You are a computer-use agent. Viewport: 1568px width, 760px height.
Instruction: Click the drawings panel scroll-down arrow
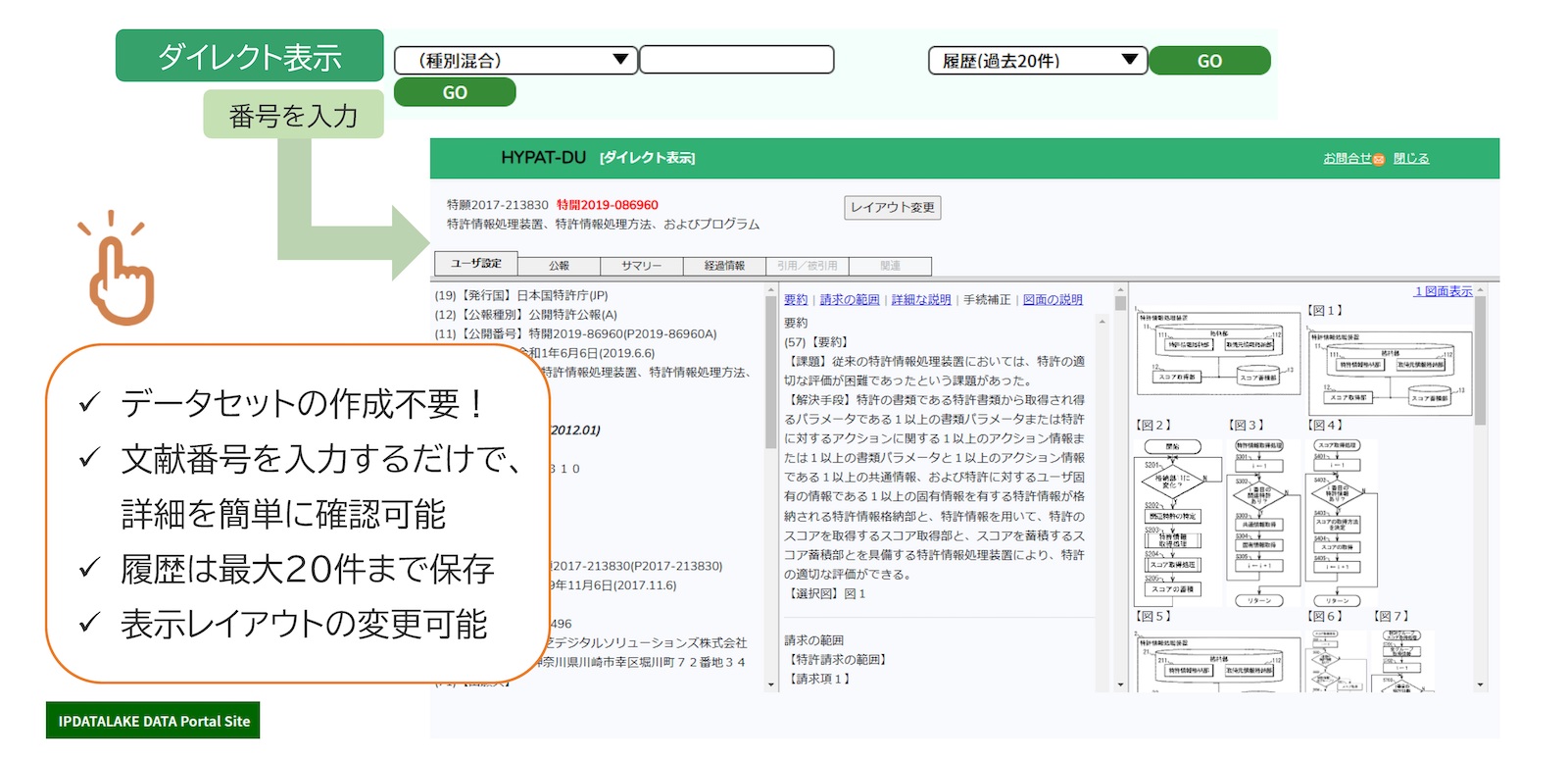click(1480, 684)
